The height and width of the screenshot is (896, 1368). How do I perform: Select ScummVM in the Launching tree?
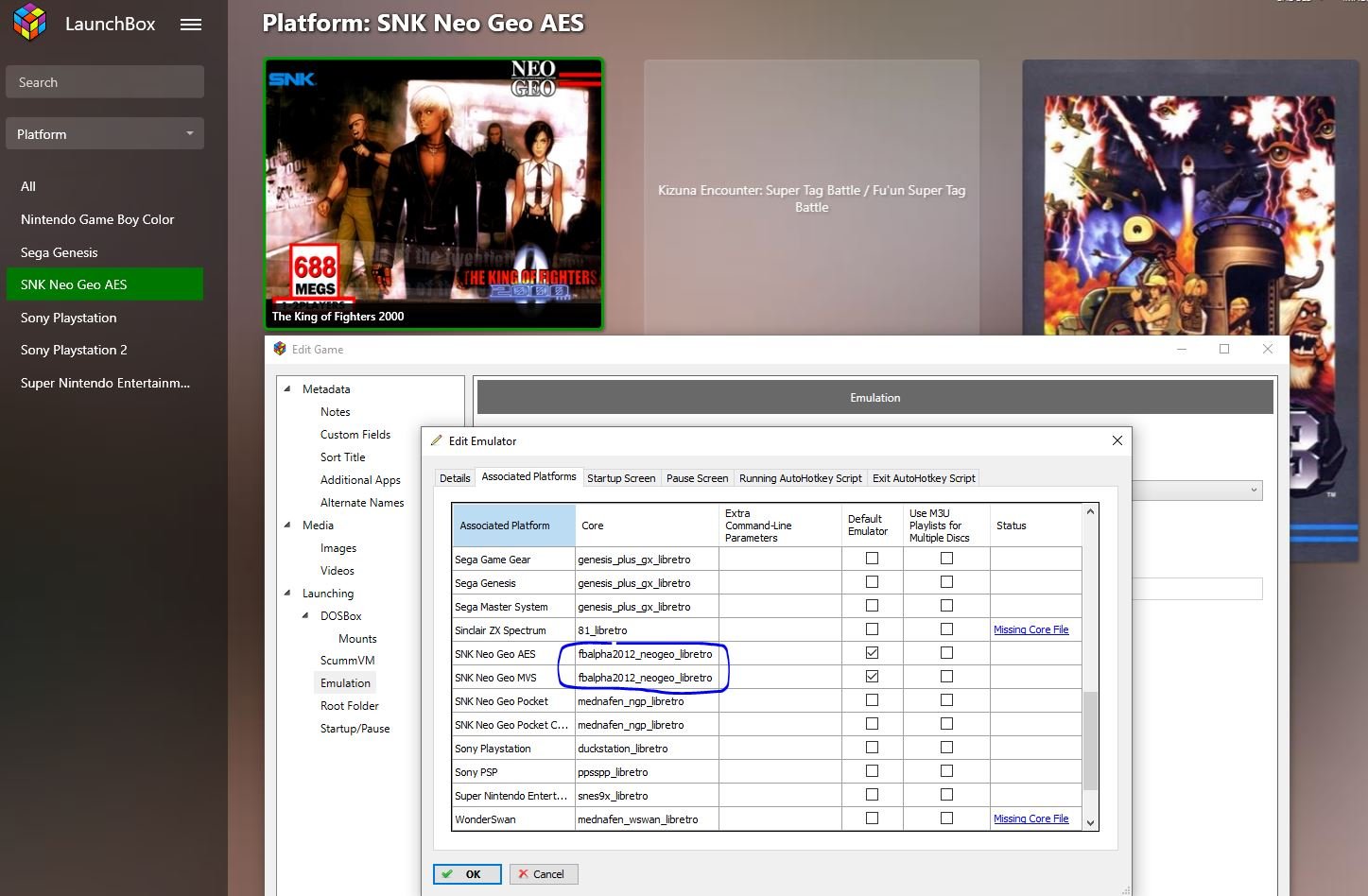(x=347, y=660)
